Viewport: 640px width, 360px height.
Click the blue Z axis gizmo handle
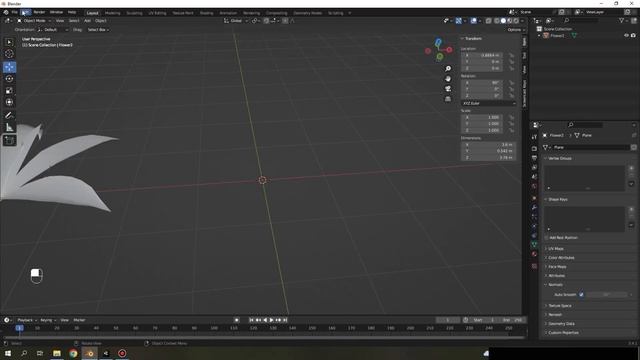[x=438, y=42]
